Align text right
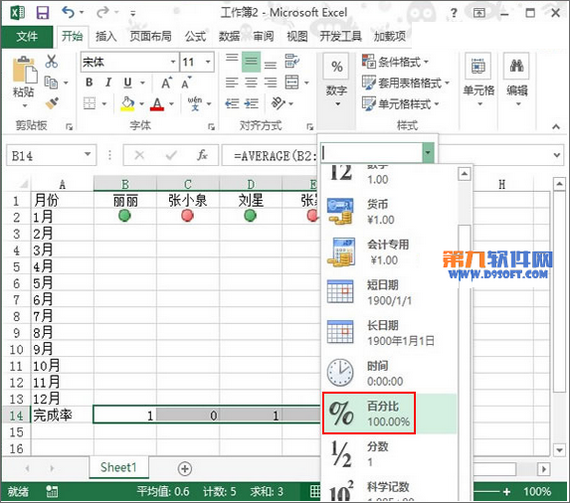The height and width of the screenshot is (503, 570). coord(270,83)
